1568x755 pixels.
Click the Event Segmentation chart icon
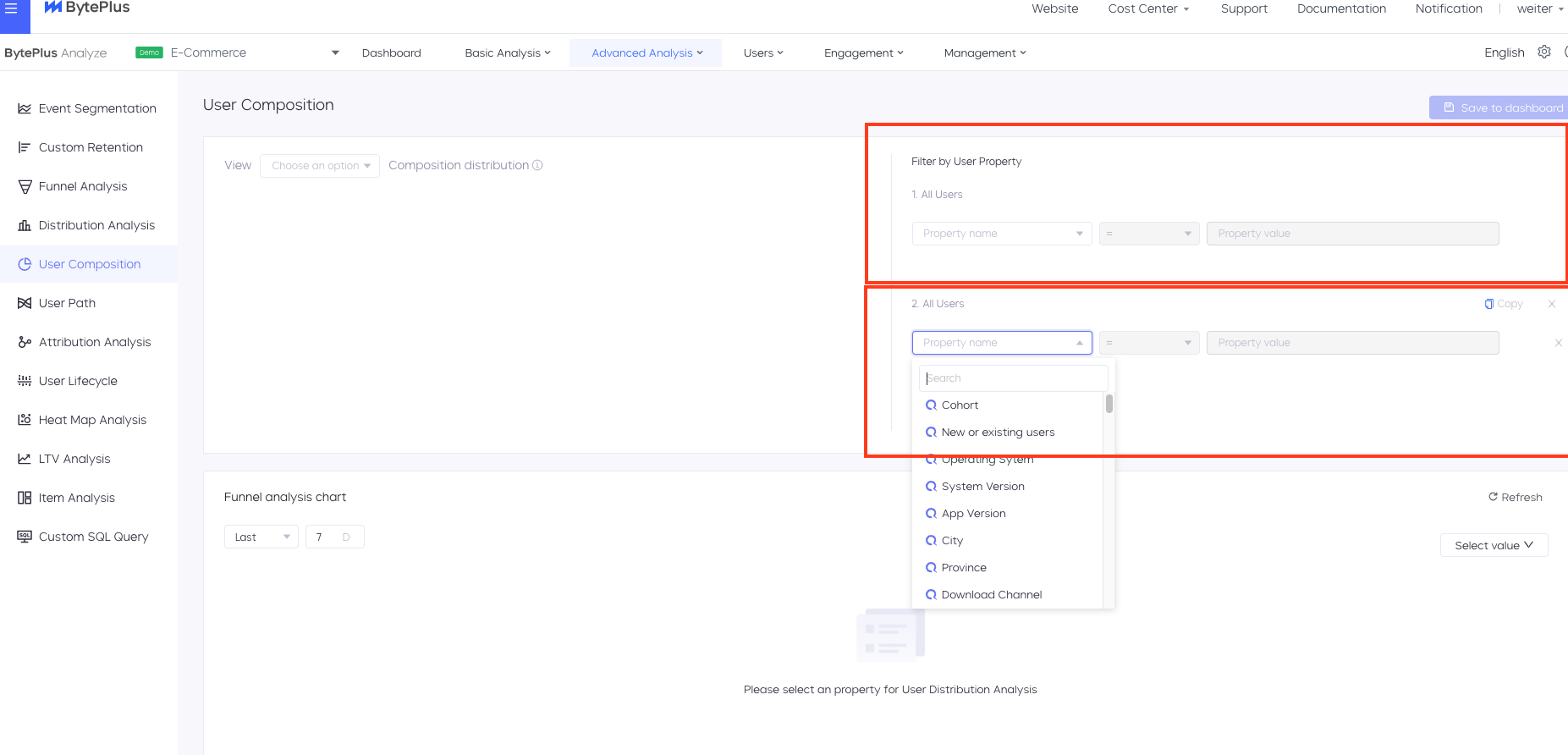(x=25, y=108)
